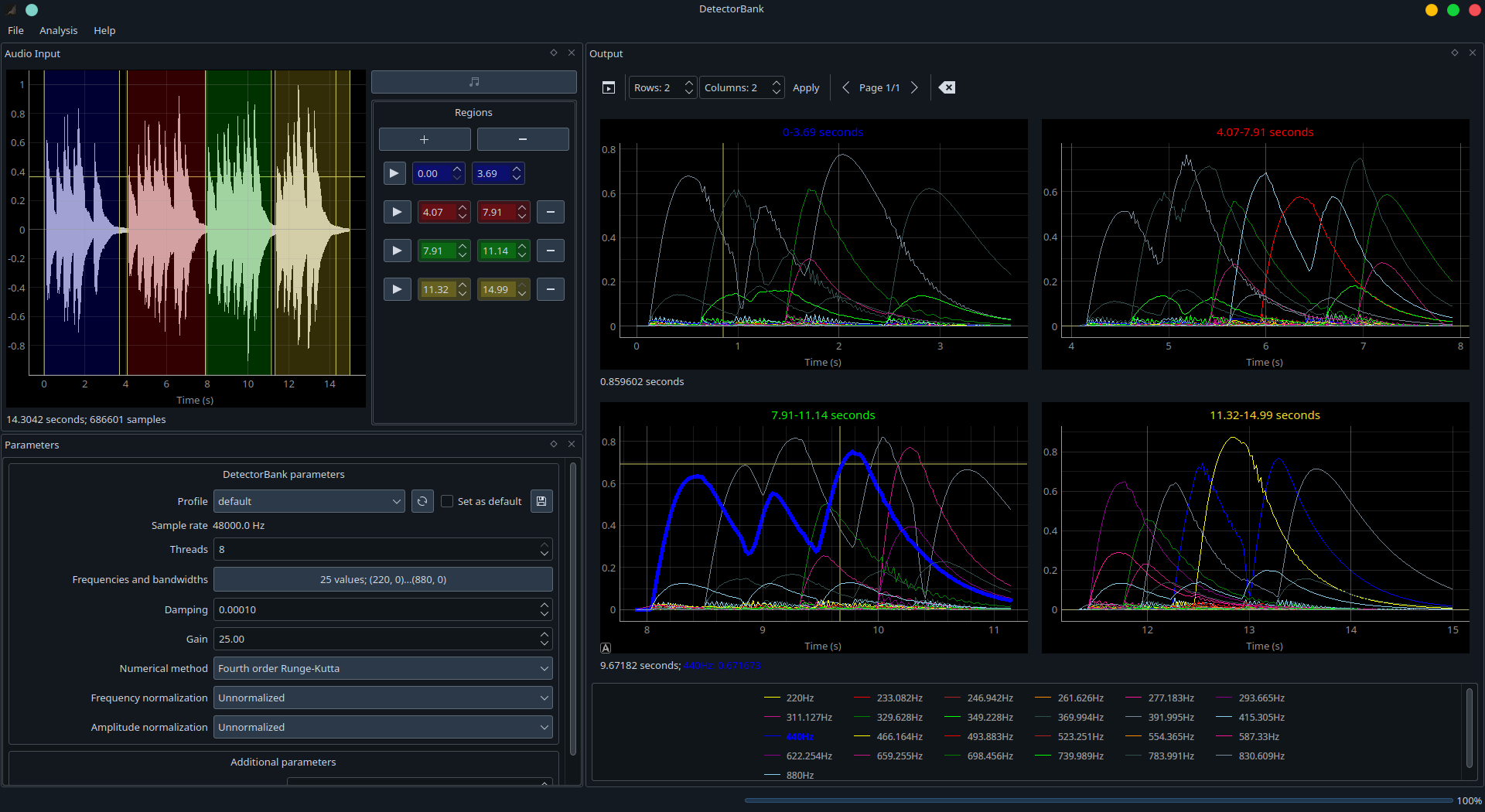Image resolution: width=1485 pixels, height=812 pixels.
Task: Adjust the Threads spinner arrows
Action: [x=544, y=549]
